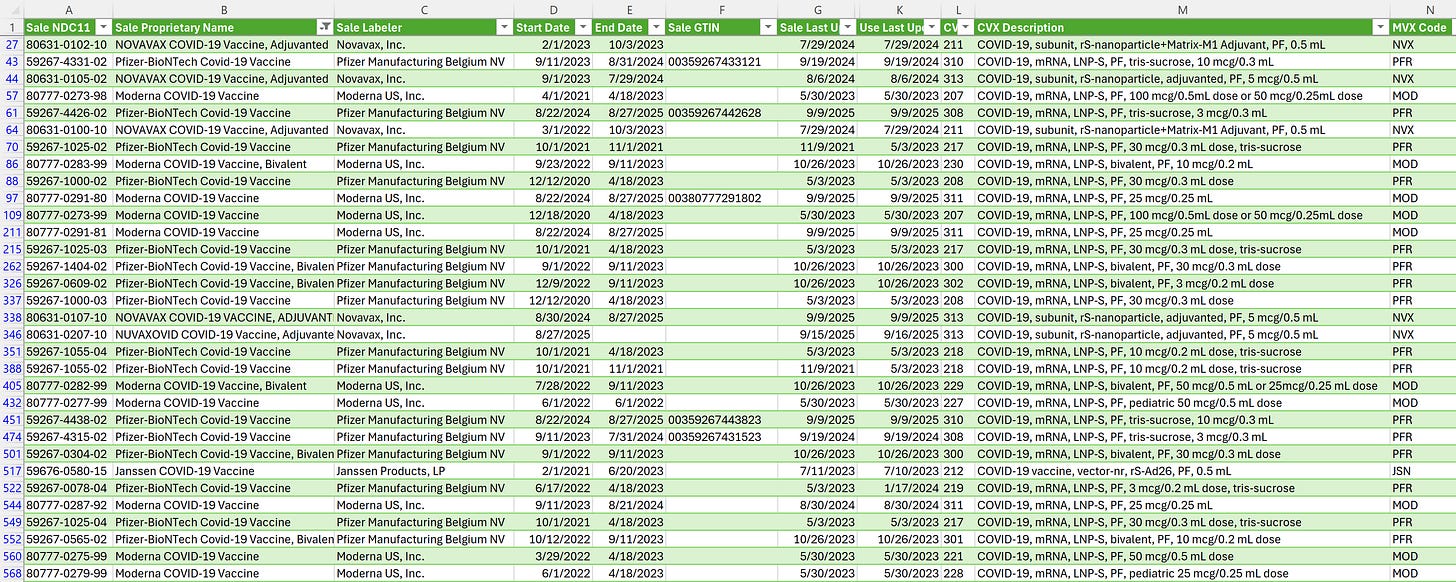Image resolution: width=1456 pixels, height=582 pixels.
Task: Click the GTIN cell 00359267442628
Action: (721, 113)
